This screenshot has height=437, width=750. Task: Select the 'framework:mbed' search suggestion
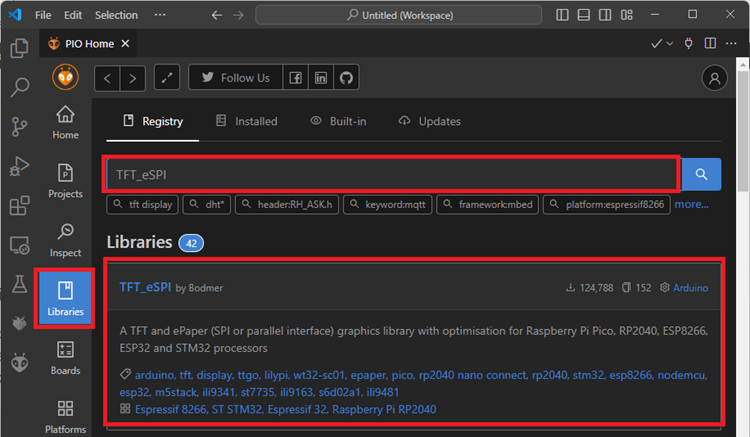(x=487, y=205)
